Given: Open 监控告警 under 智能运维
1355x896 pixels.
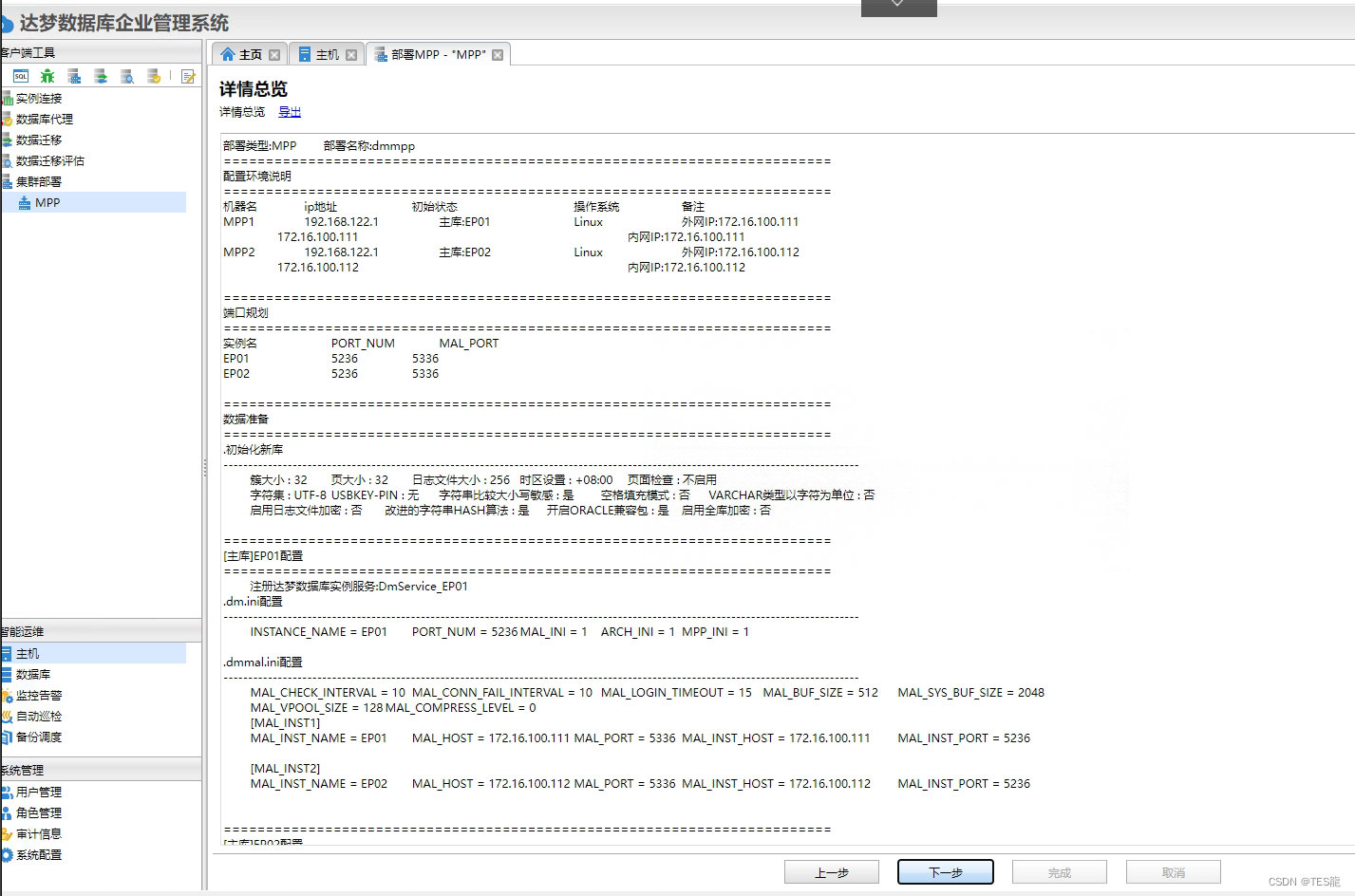Looking at the screenshot, I should pyautogui.click(x=39, y=695).
